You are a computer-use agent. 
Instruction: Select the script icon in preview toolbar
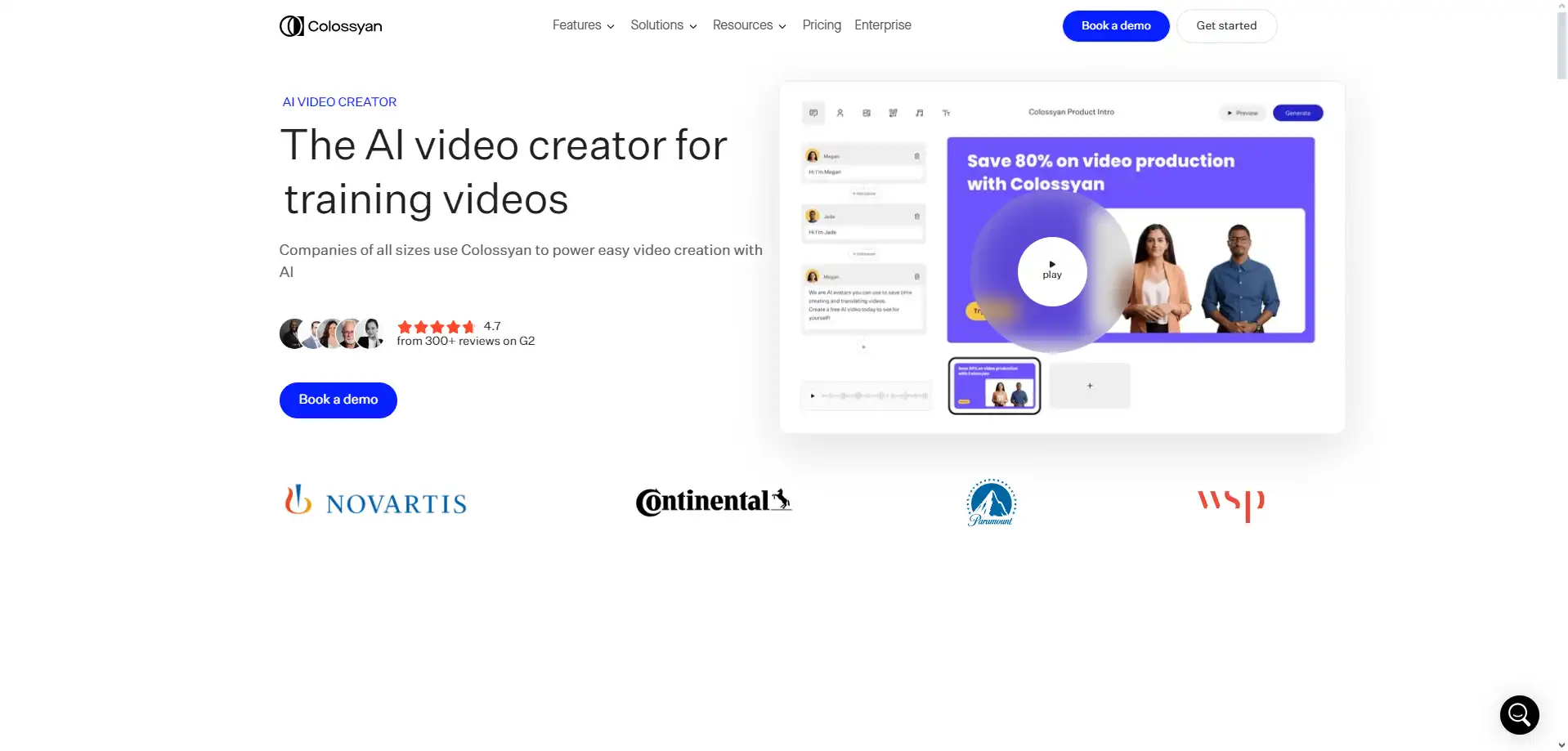point(813,113)
